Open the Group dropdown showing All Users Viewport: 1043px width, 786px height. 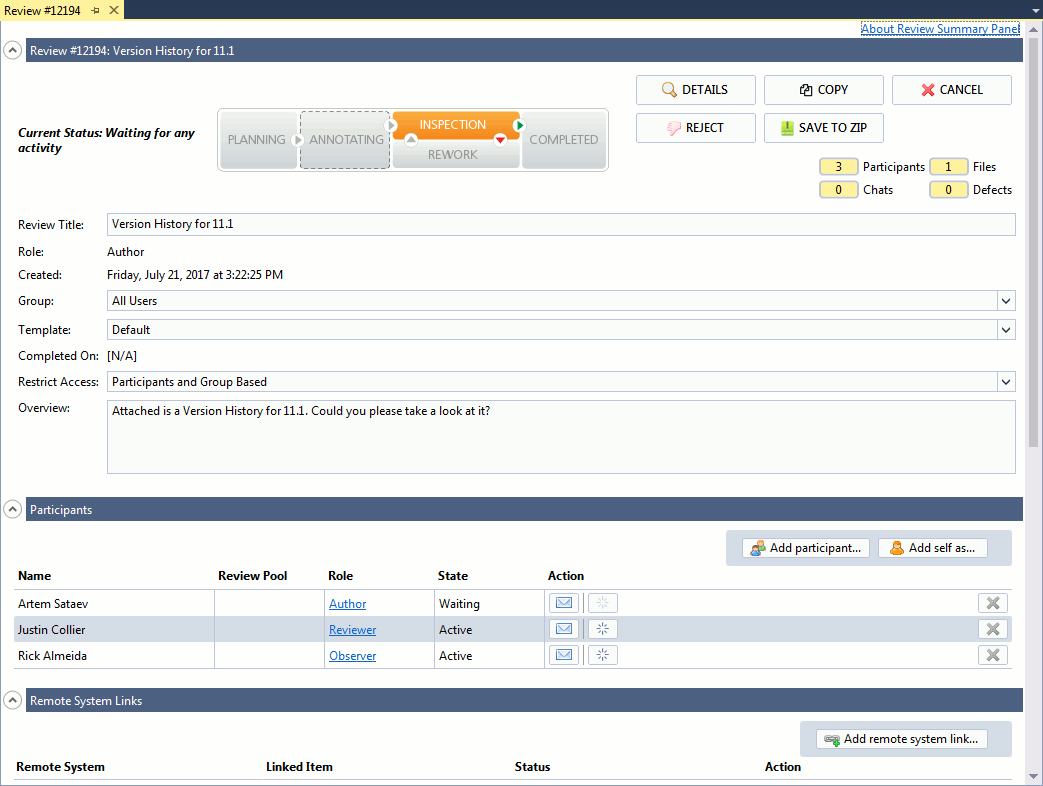pyautogui.click(x=1006, y=300)
